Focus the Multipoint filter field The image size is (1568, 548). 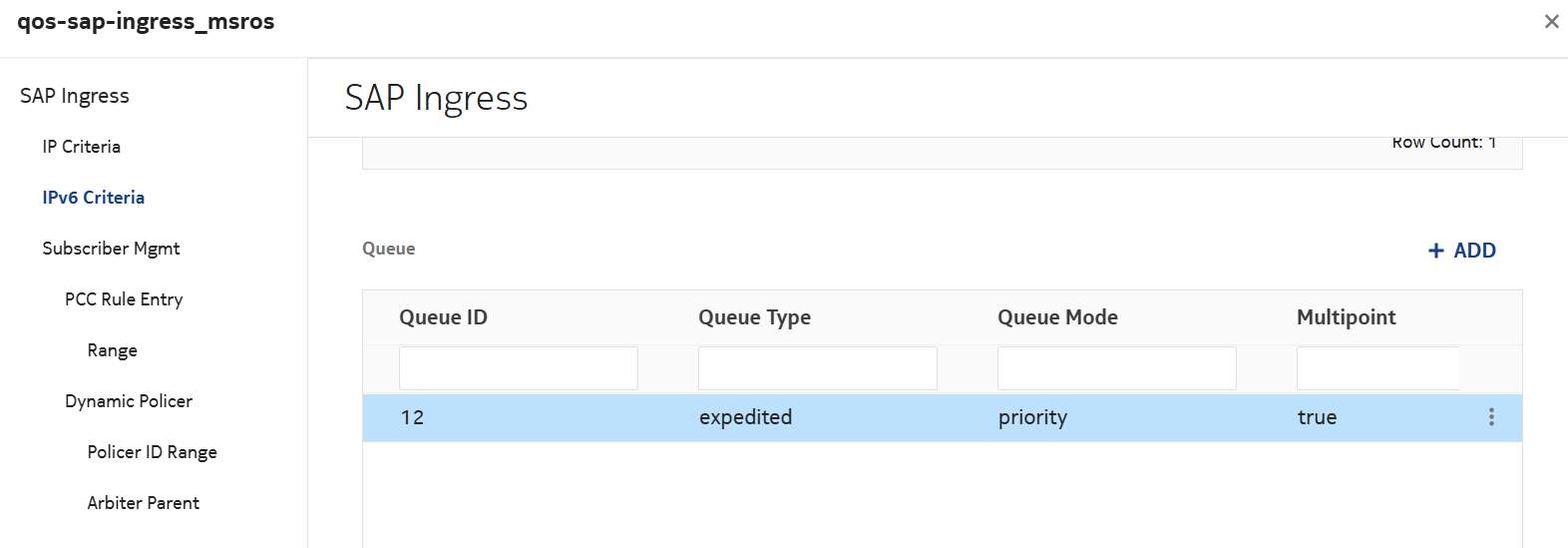1377,368
